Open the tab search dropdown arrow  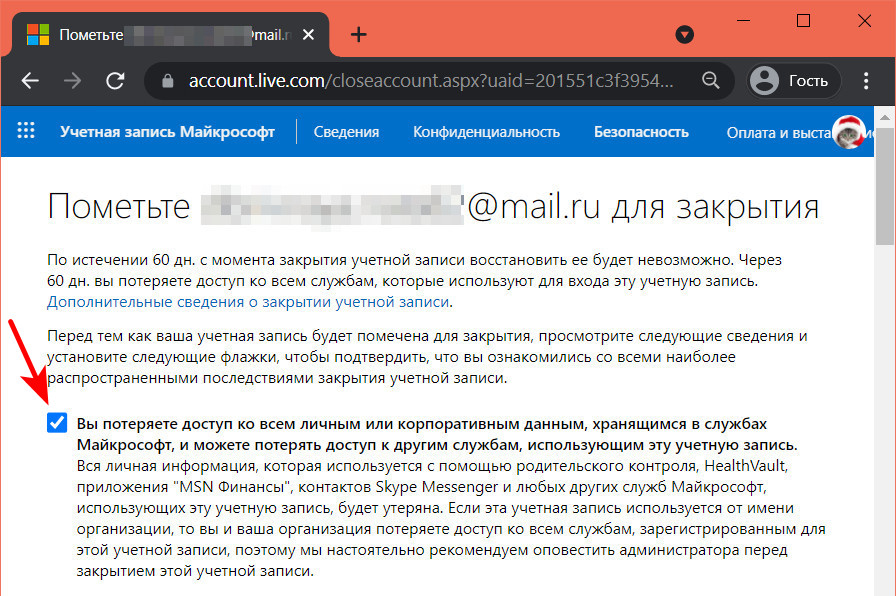click(x=684, y=34)
